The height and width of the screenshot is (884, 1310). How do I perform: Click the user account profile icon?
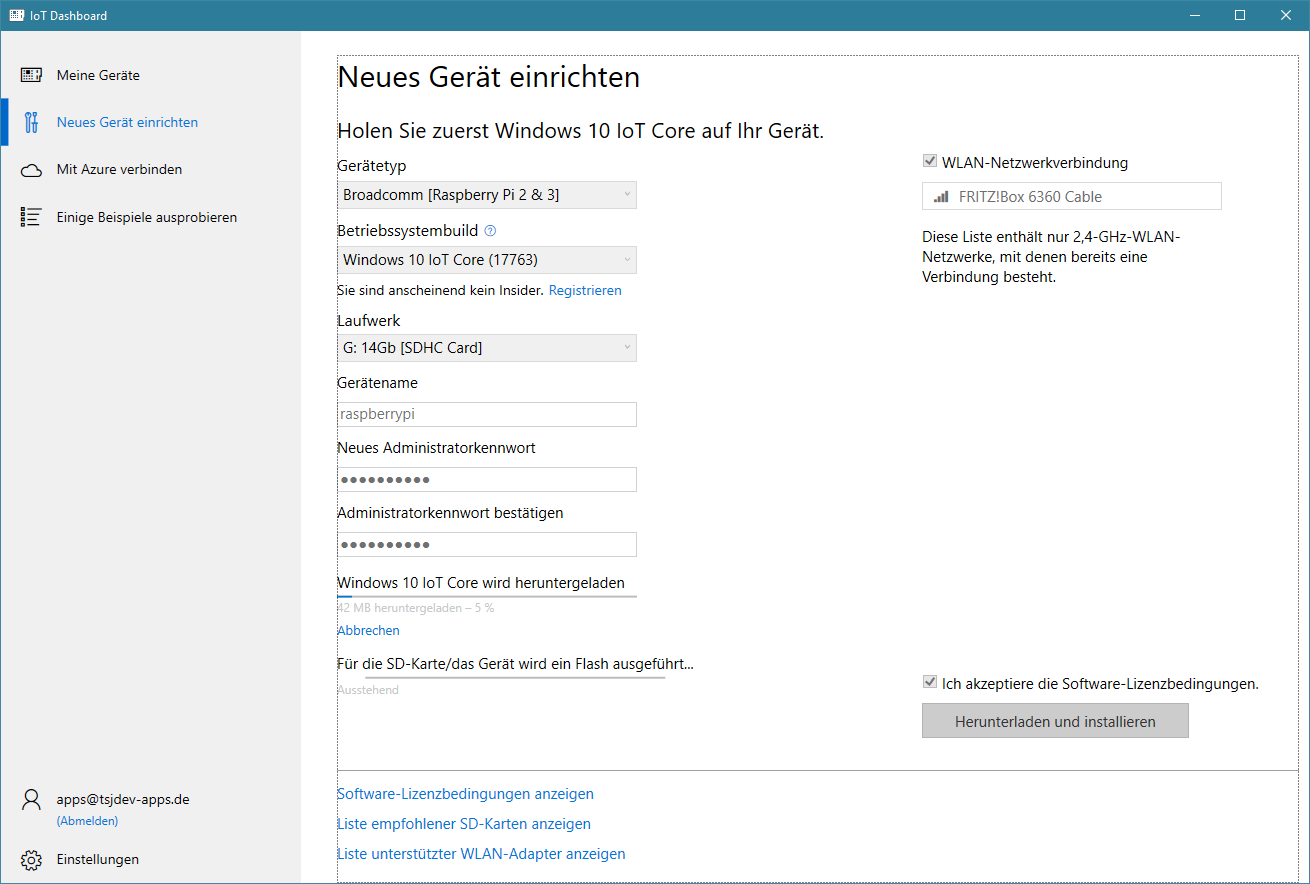32,800
